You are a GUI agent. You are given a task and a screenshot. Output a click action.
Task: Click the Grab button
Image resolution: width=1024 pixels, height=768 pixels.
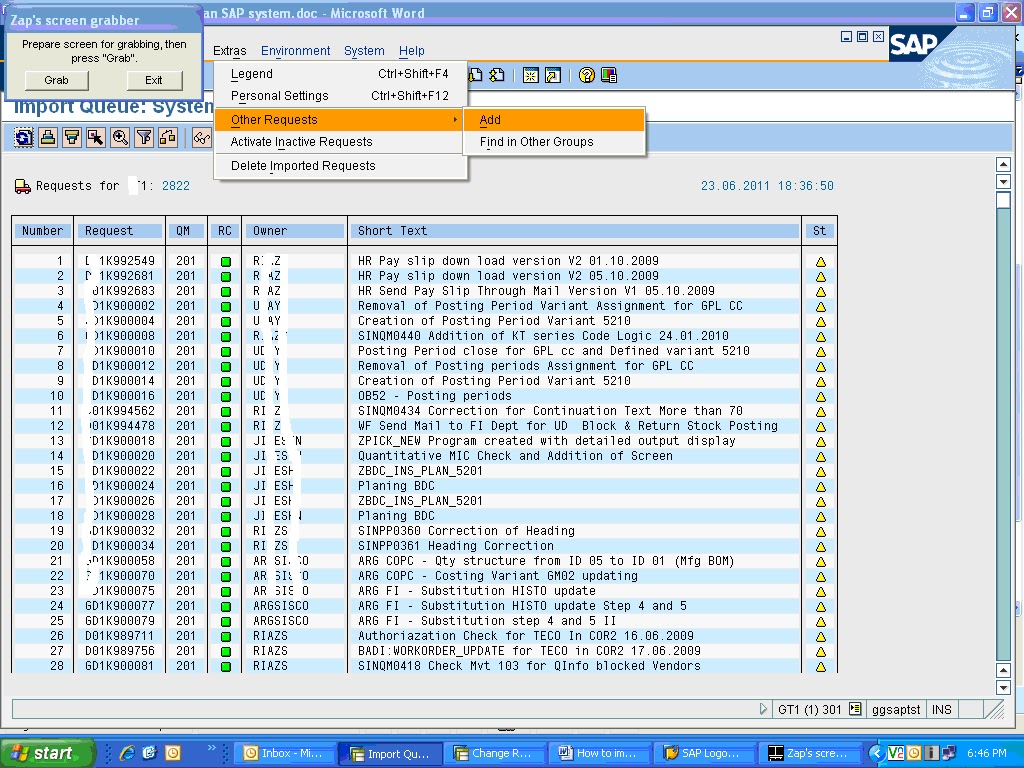tap(56, 80)
